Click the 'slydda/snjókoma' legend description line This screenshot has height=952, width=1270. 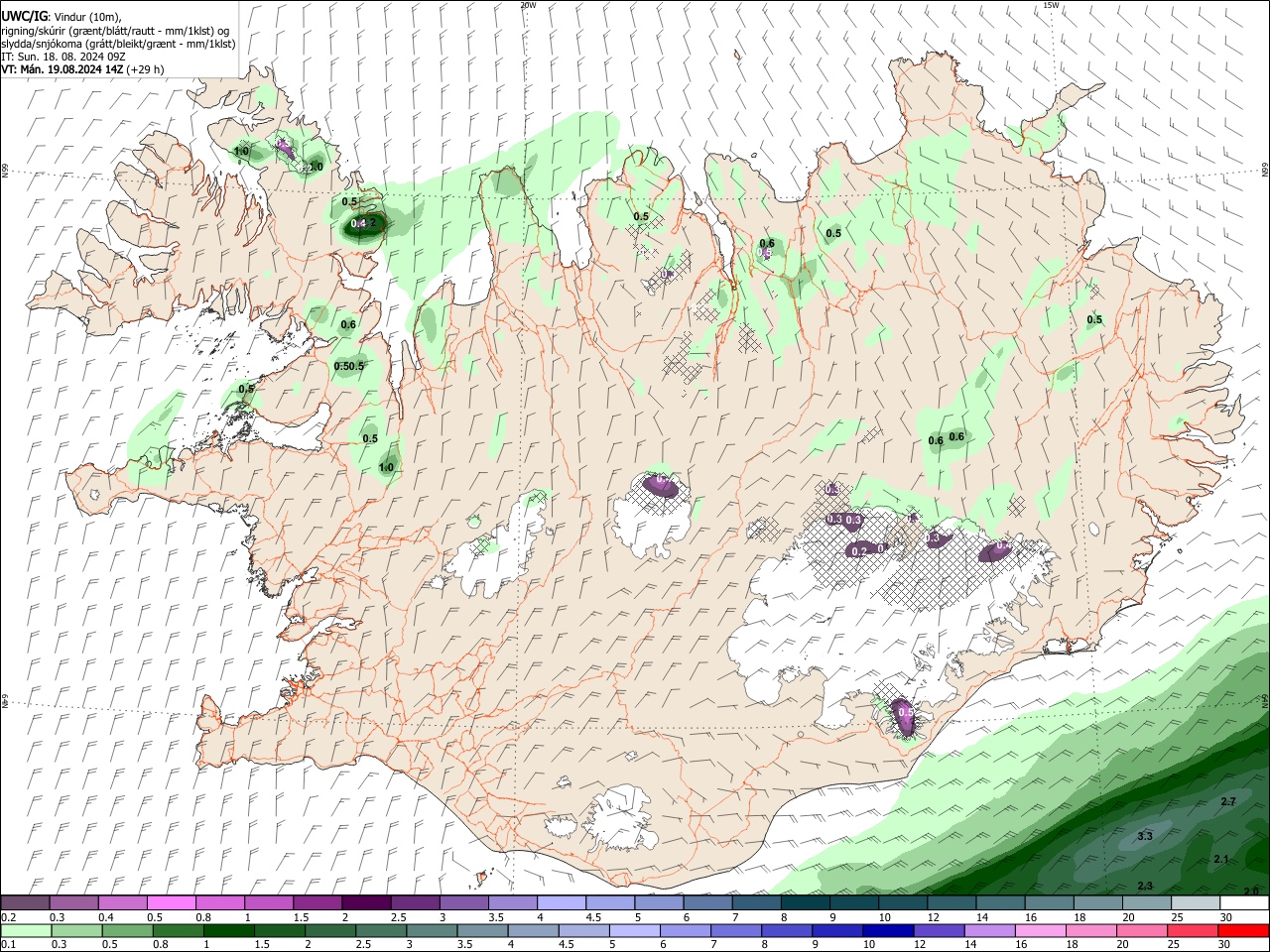(118, 44)
